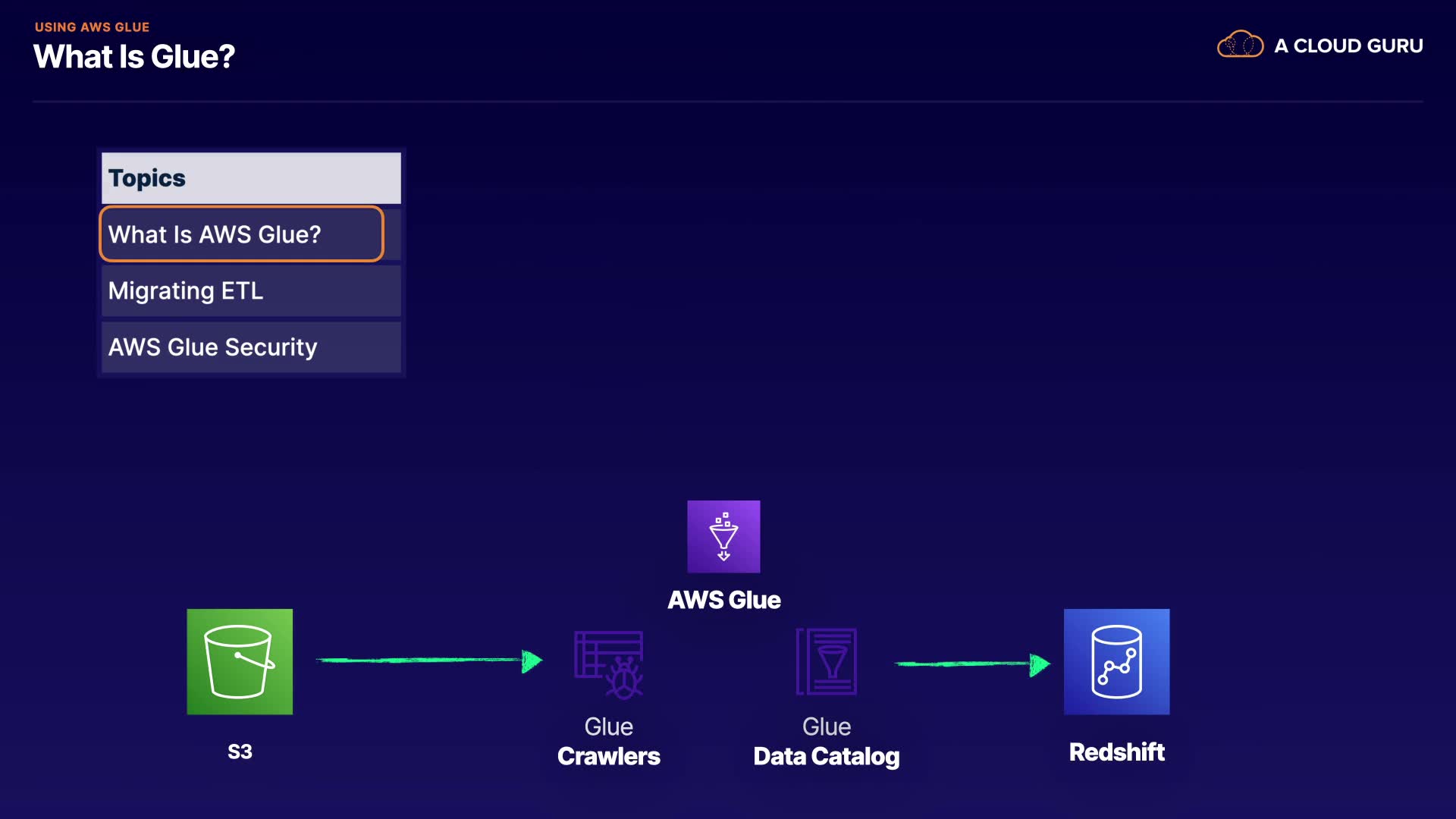Click the USING AWS GLUE section label
Viewport: 1456px width, 819px height.
(x=92, y=27)
